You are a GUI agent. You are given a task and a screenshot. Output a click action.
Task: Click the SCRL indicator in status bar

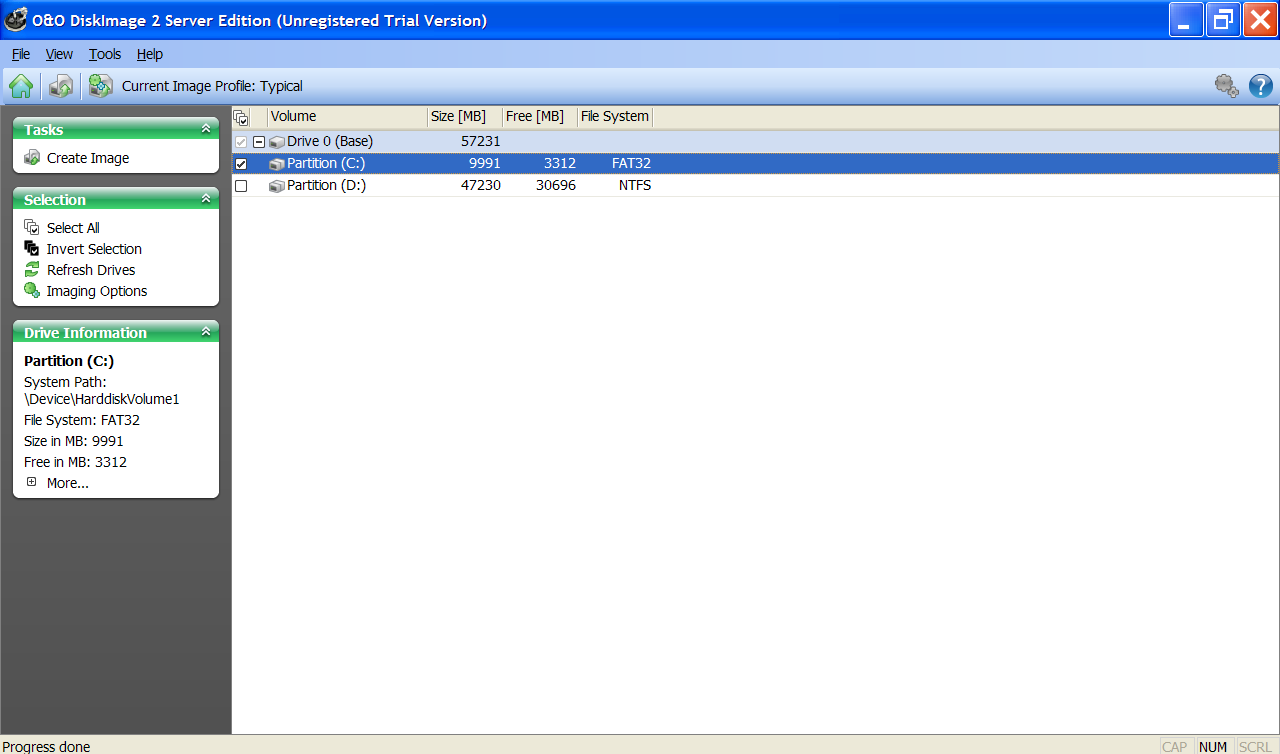[1255, 746]
